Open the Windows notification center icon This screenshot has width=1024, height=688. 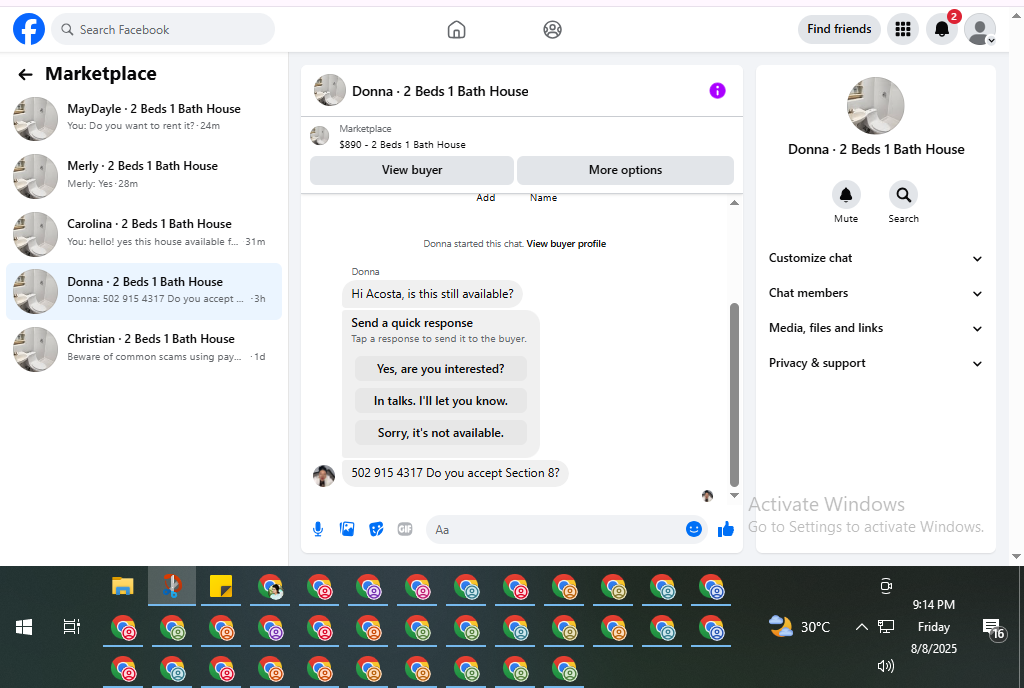pos(993,629)
